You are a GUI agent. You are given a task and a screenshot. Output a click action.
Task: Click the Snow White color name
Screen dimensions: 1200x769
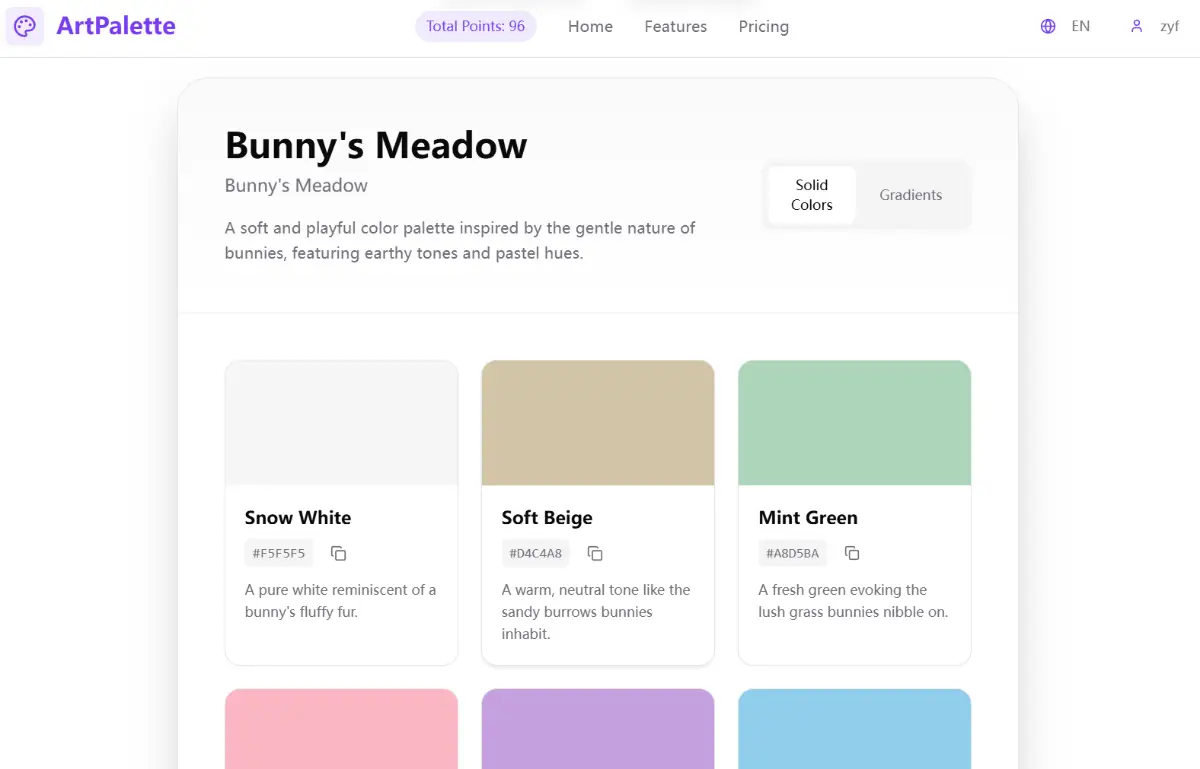298,518
